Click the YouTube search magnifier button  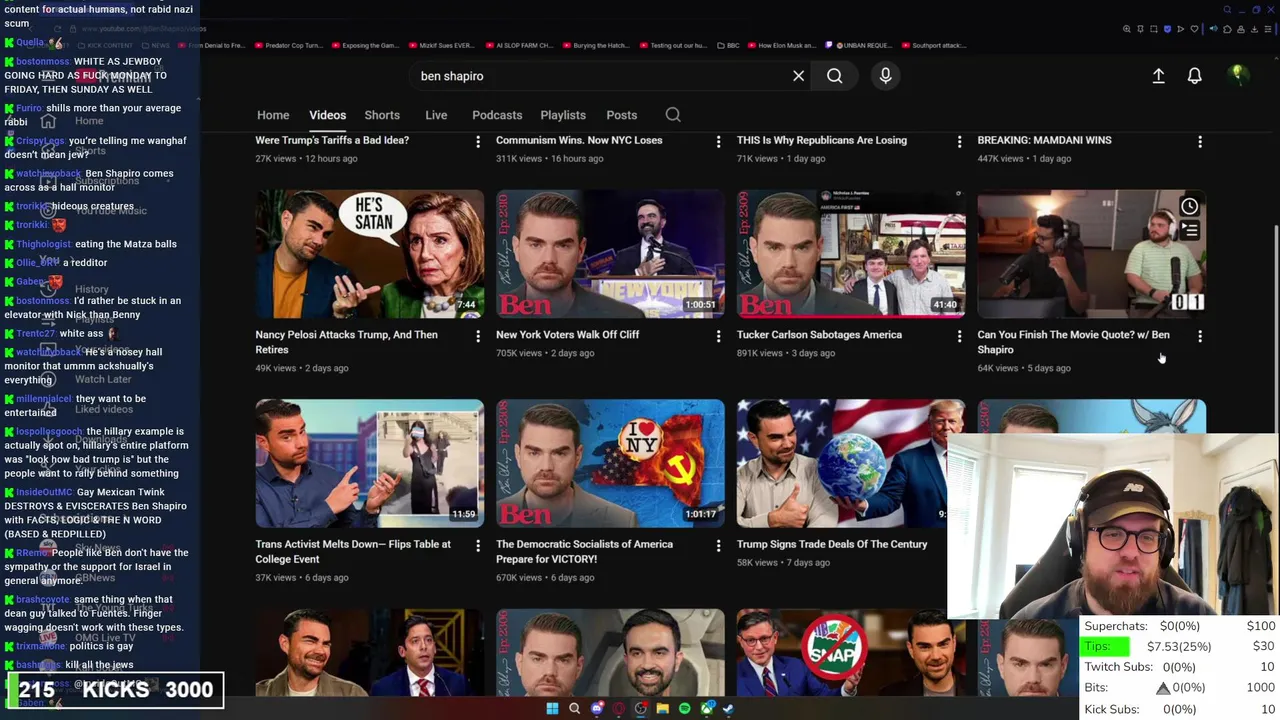[x=835, y=76]
